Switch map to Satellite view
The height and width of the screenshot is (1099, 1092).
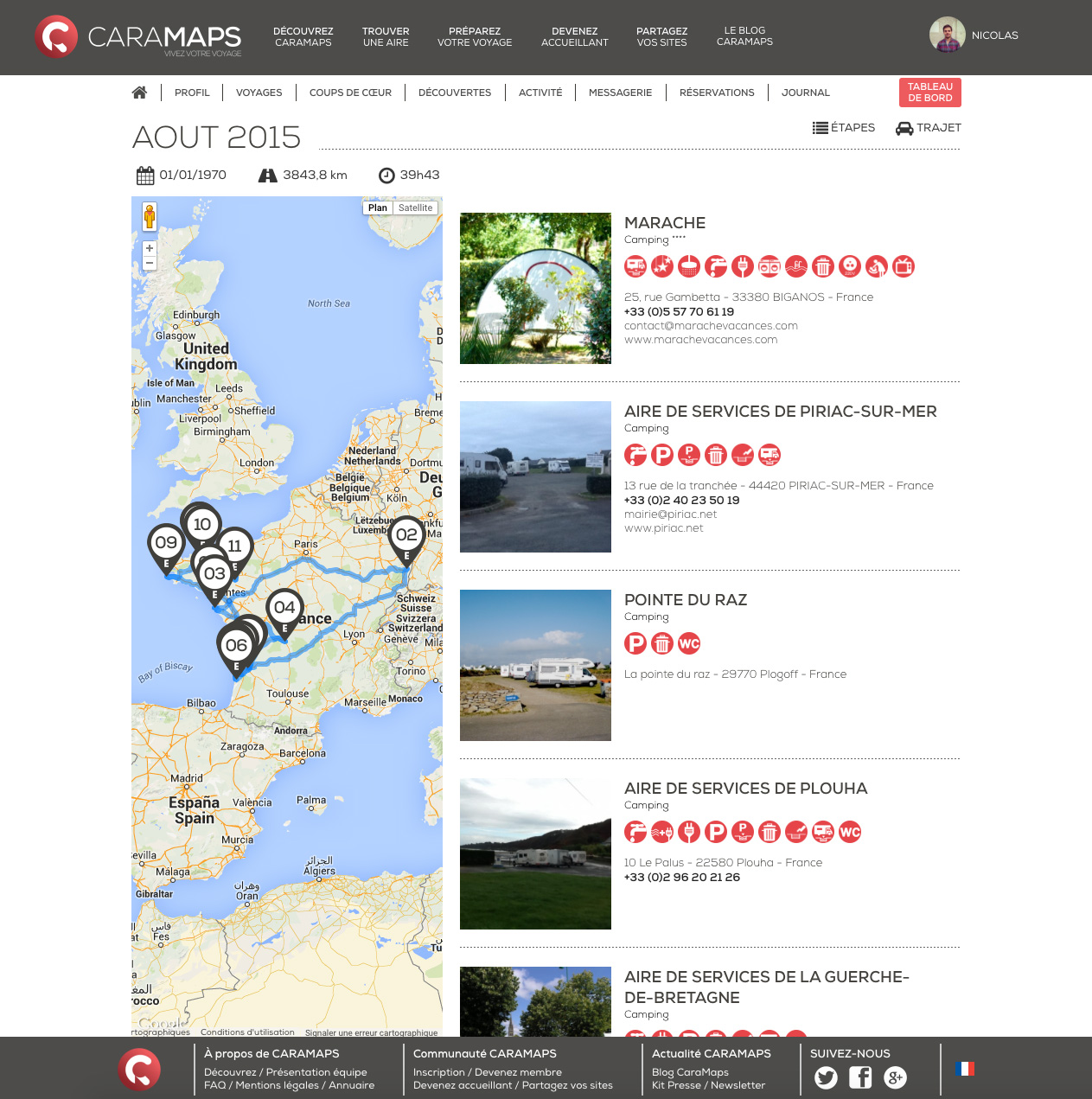click(x=415, y=208)
